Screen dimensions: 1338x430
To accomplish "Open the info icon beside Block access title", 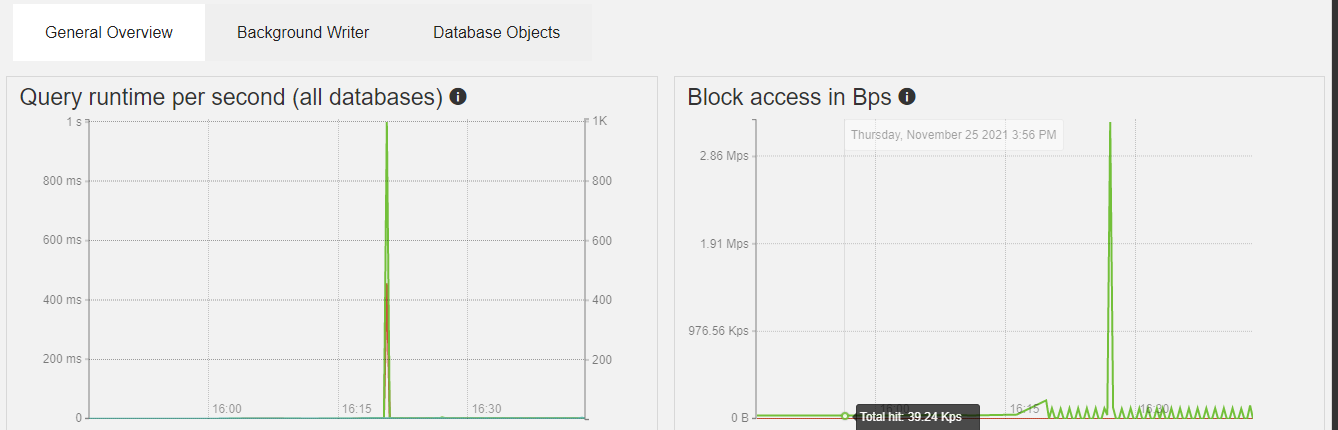I will [907, 97].
